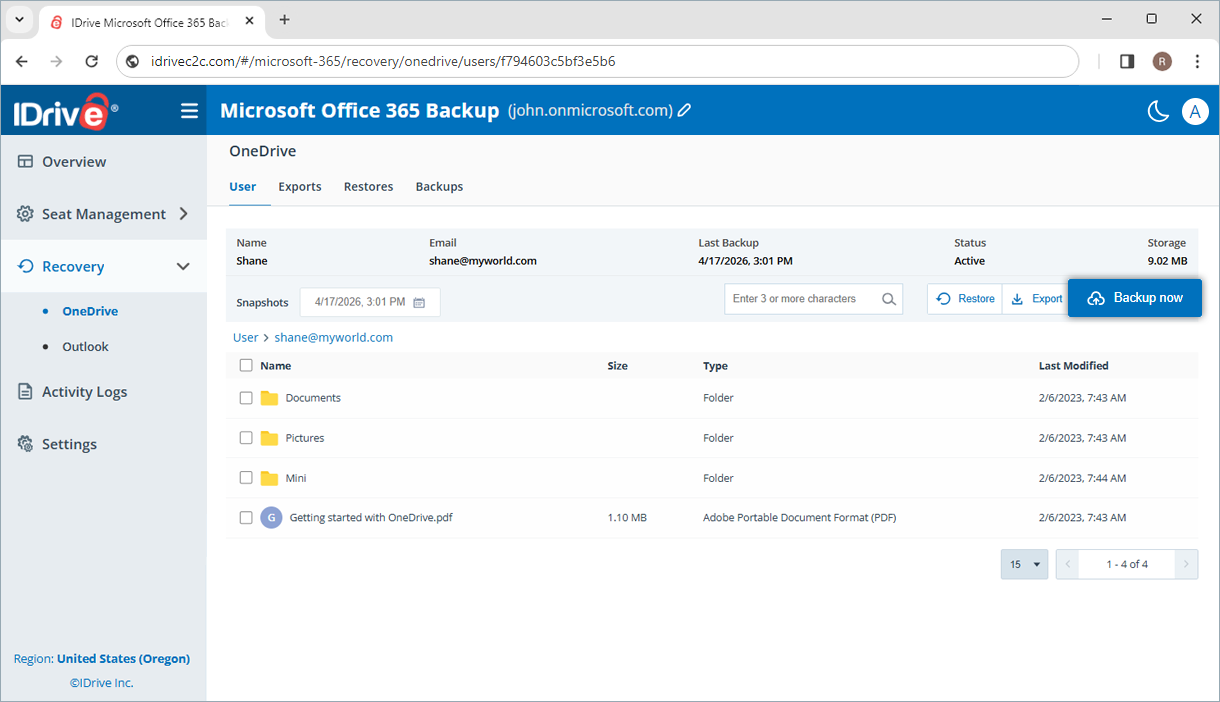Go to the Overview section

(x=74, y=161)
